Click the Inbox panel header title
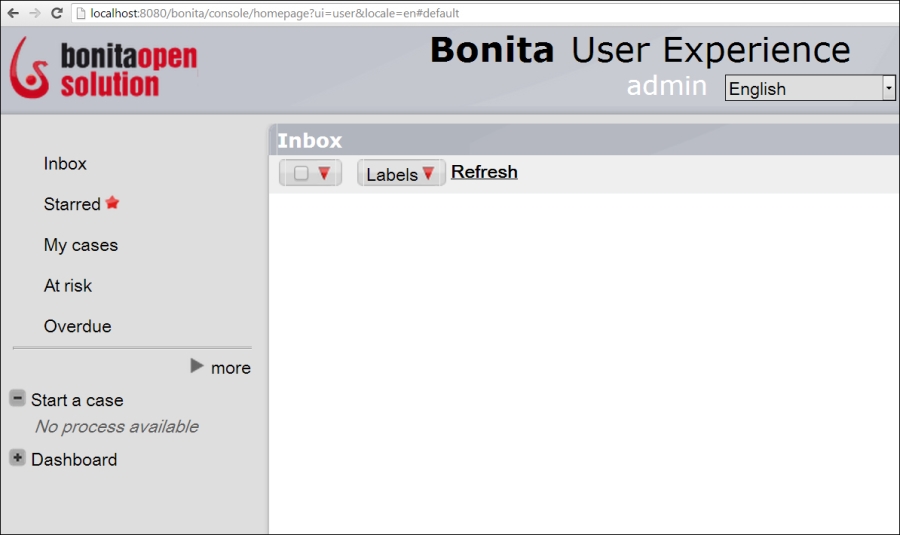The image size is (900, 535). 309,141
